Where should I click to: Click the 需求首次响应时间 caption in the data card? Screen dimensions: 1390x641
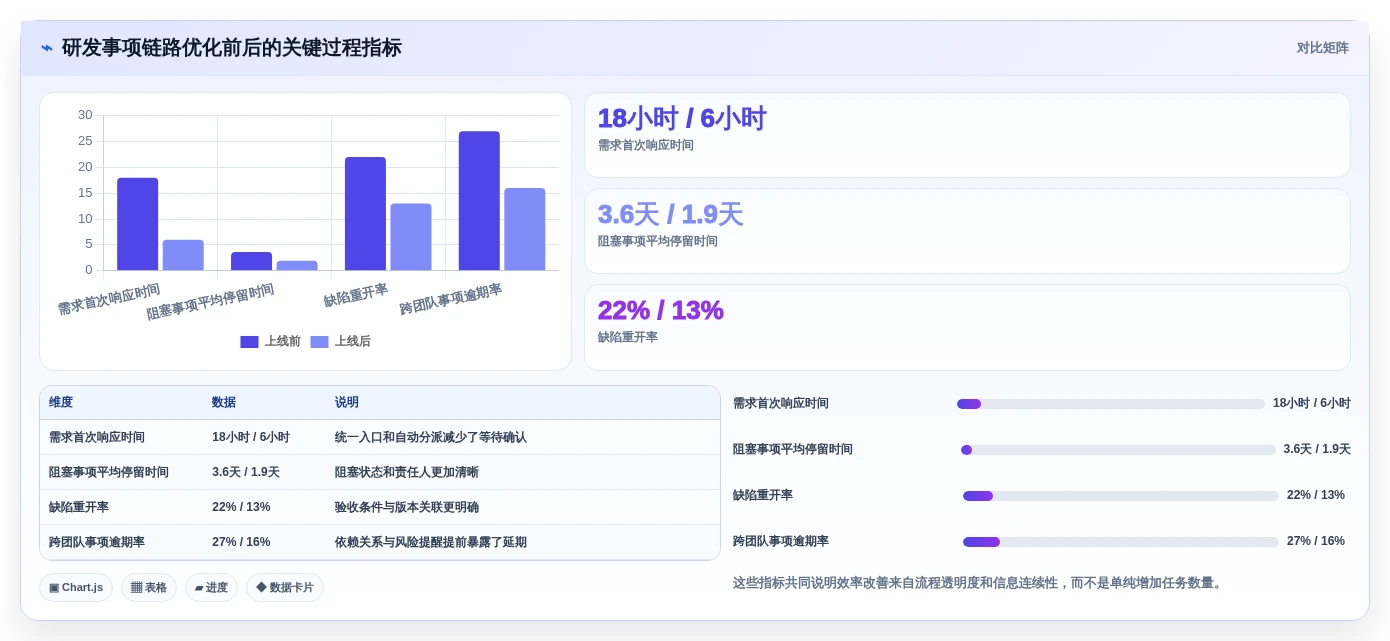(645, 146)
